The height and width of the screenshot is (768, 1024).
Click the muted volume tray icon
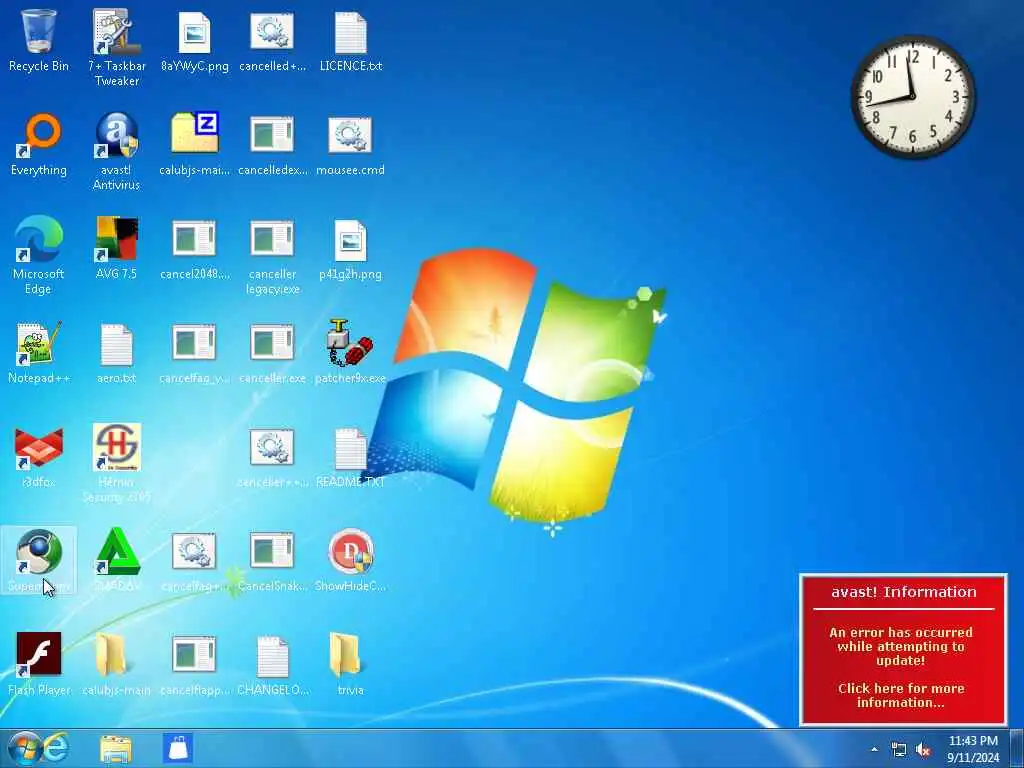pyautogui.click(x=923, y=750)
